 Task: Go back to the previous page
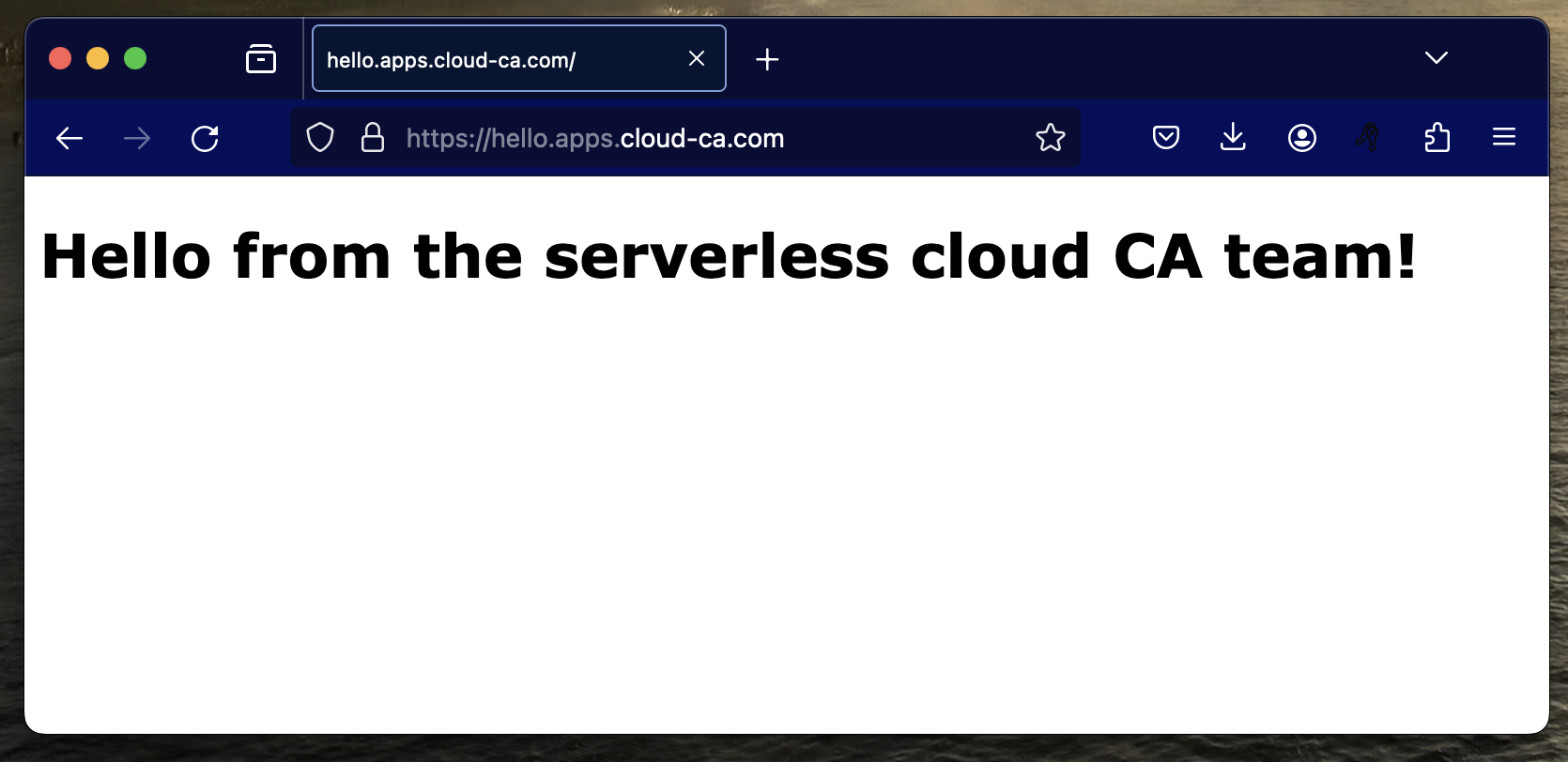pos(69,139)
